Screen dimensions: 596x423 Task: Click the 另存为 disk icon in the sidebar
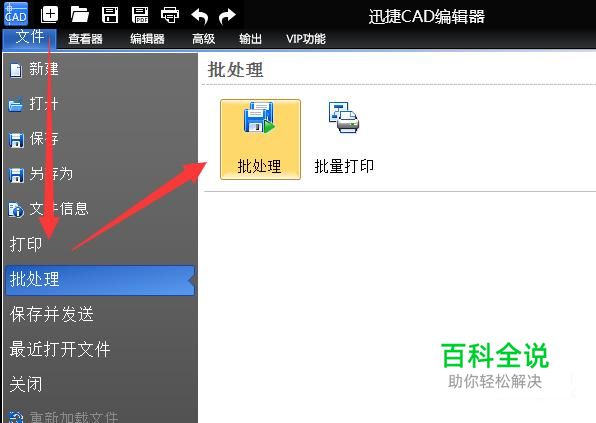16,175
